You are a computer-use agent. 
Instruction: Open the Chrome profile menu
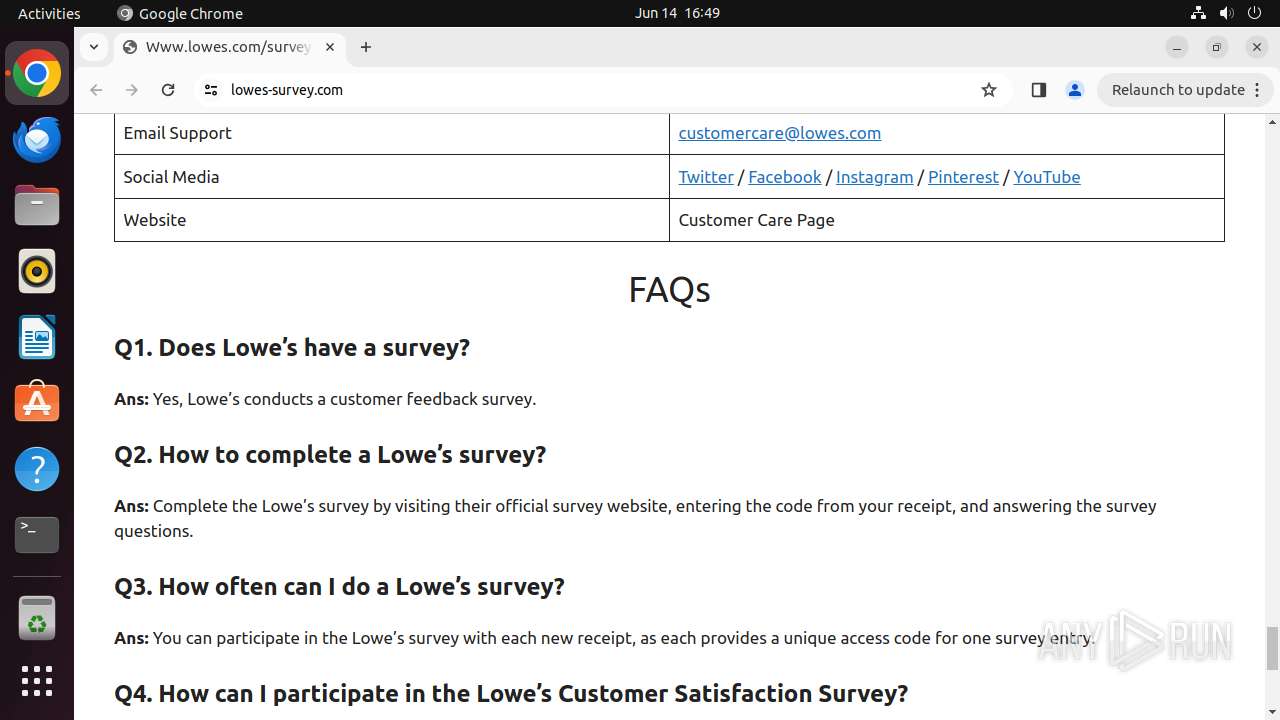click(x=1075, y=90)
